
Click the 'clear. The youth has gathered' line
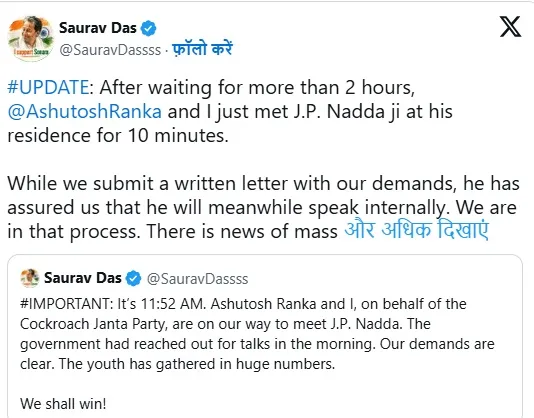(177, 364)
